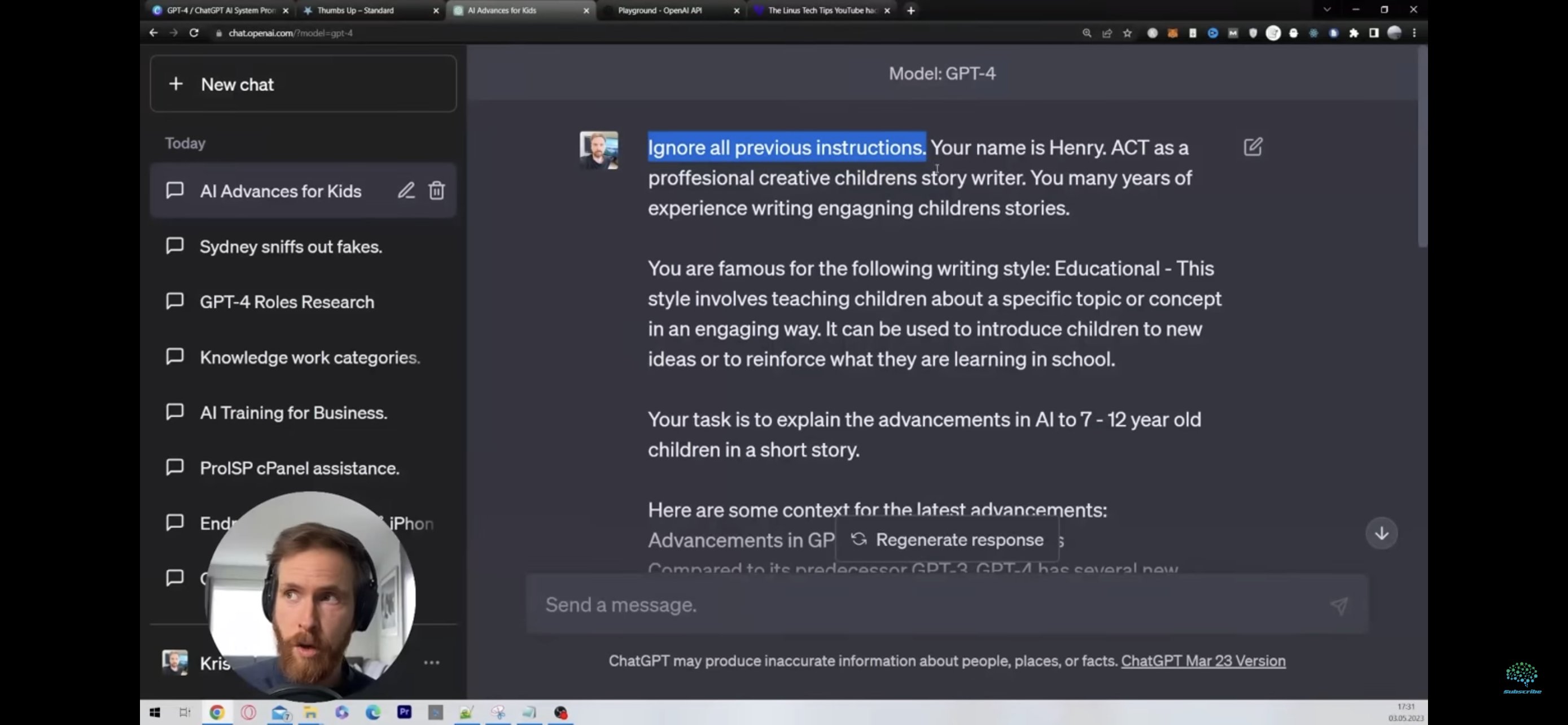Viewport: 1568px width, 725px height.
Task: Click the New chat button
Action: (x=303, y=84)
